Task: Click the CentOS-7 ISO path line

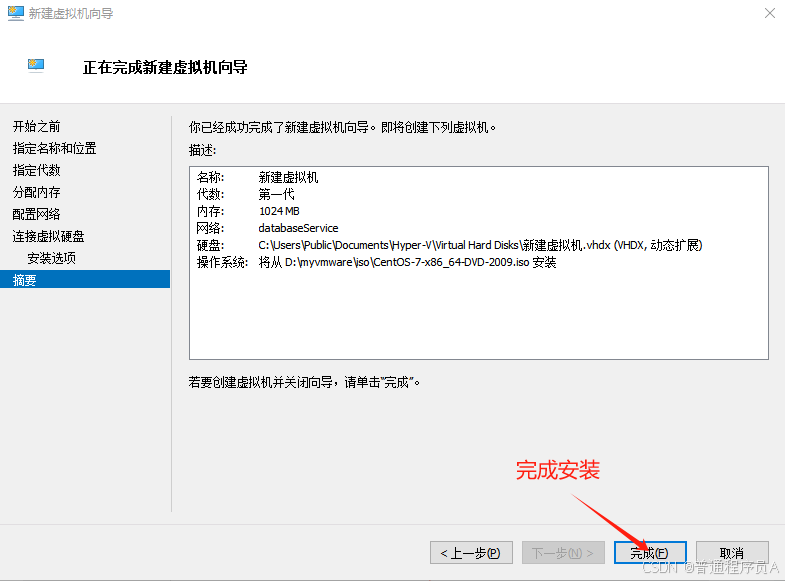Action: pyautogui.click(x=407, y=262)
